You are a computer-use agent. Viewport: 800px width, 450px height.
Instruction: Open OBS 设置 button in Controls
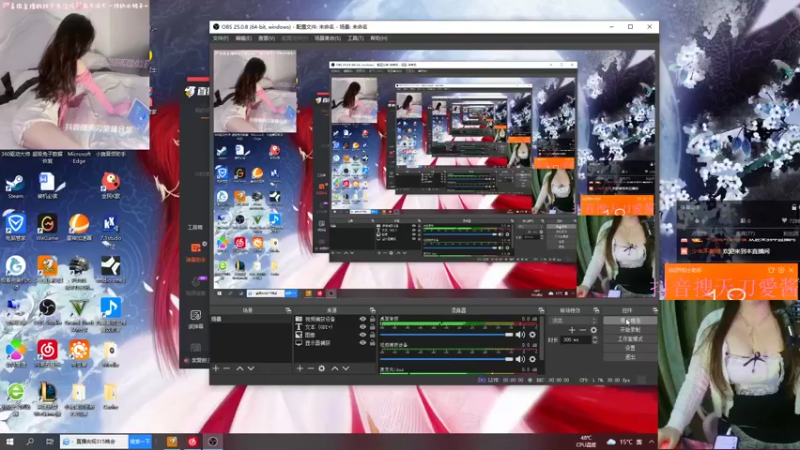pyautogui.click(x=630, y=348)
